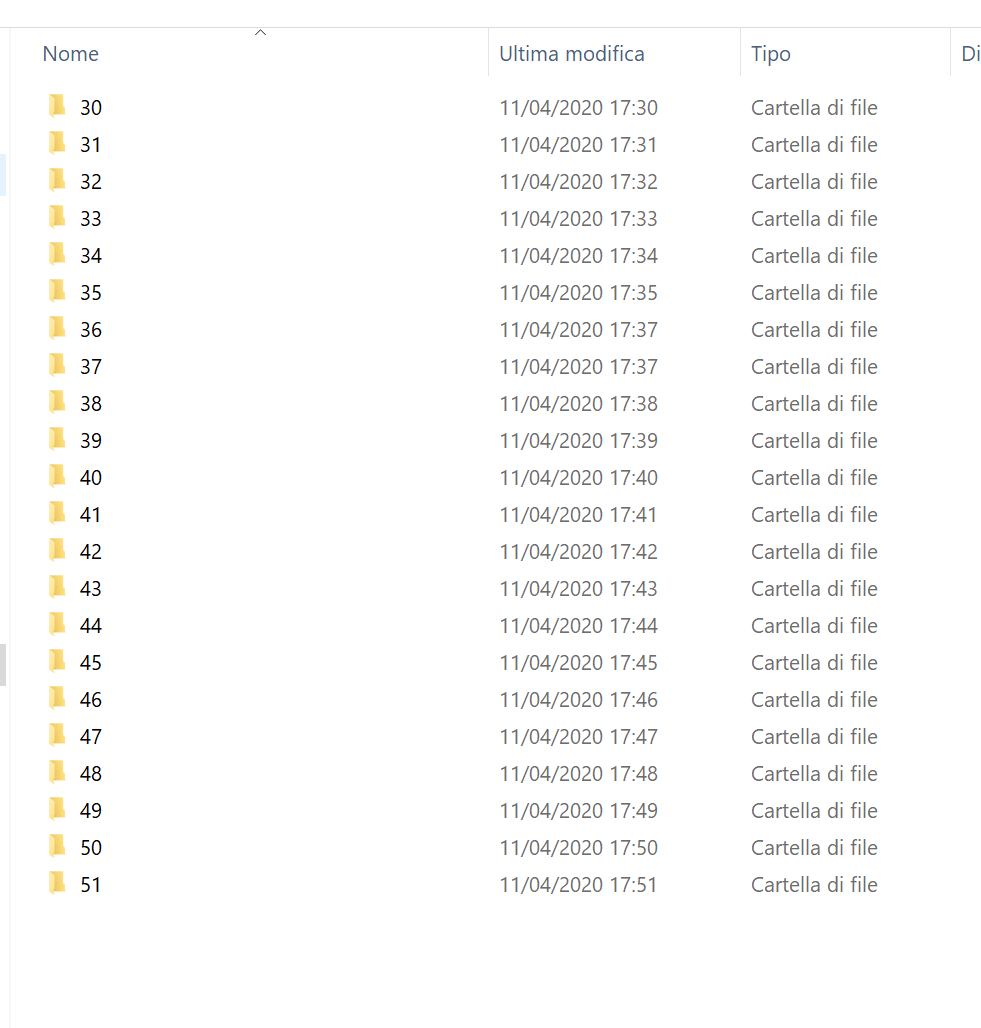Select folder name 42
981x1028 pixels.
90,551
